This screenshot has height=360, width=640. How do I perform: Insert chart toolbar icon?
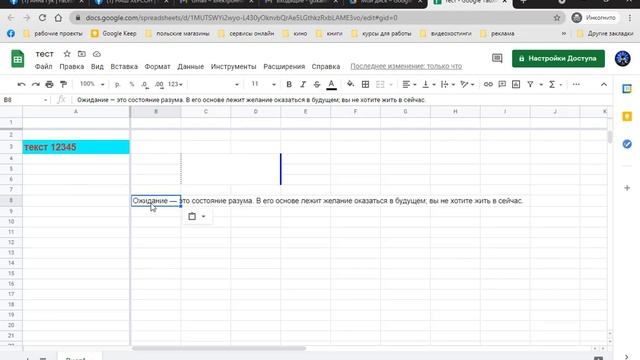[x=516, y=84]
